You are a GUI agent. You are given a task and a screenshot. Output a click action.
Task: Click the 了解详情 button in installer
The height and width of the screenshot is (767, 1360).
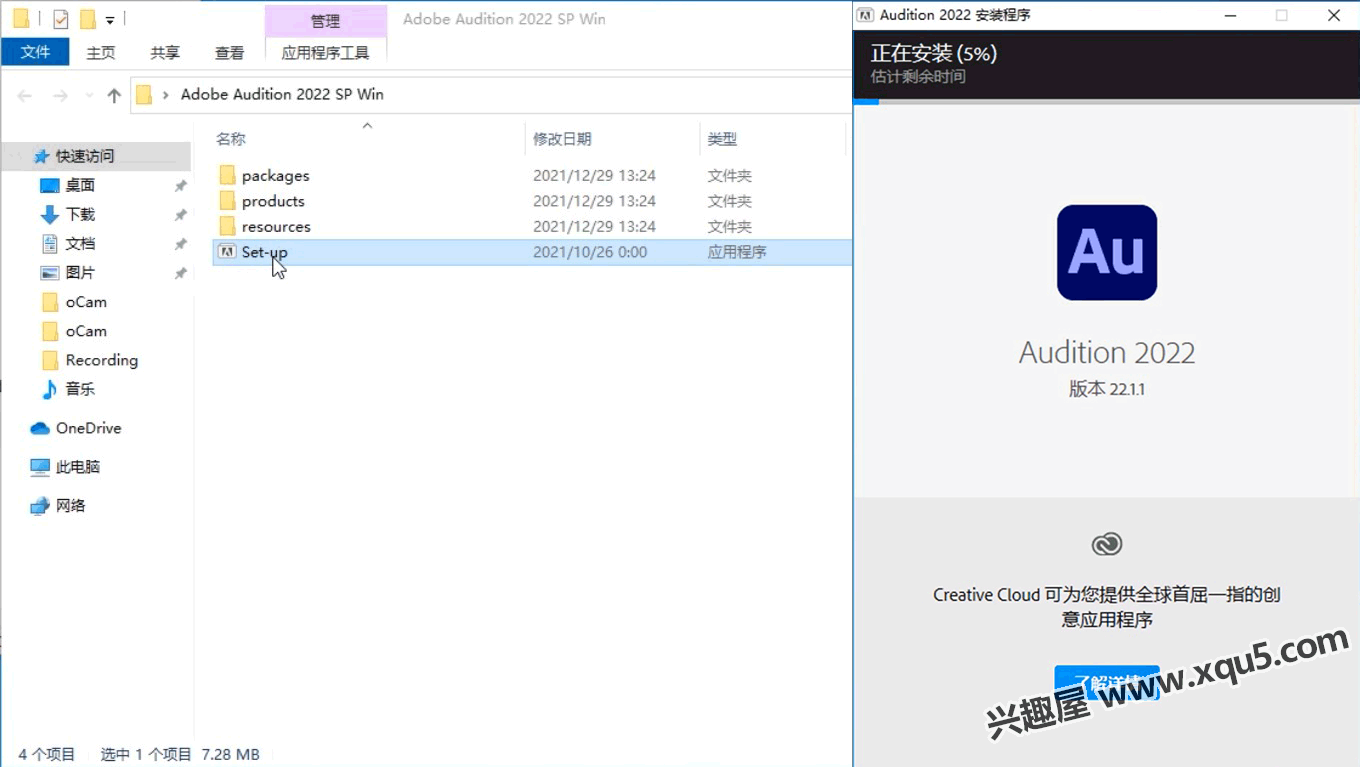click(1107, 682)
